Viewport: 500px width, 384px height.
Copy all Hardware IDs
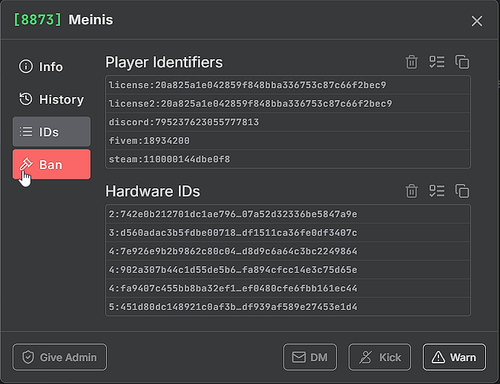tap(462, 191)
